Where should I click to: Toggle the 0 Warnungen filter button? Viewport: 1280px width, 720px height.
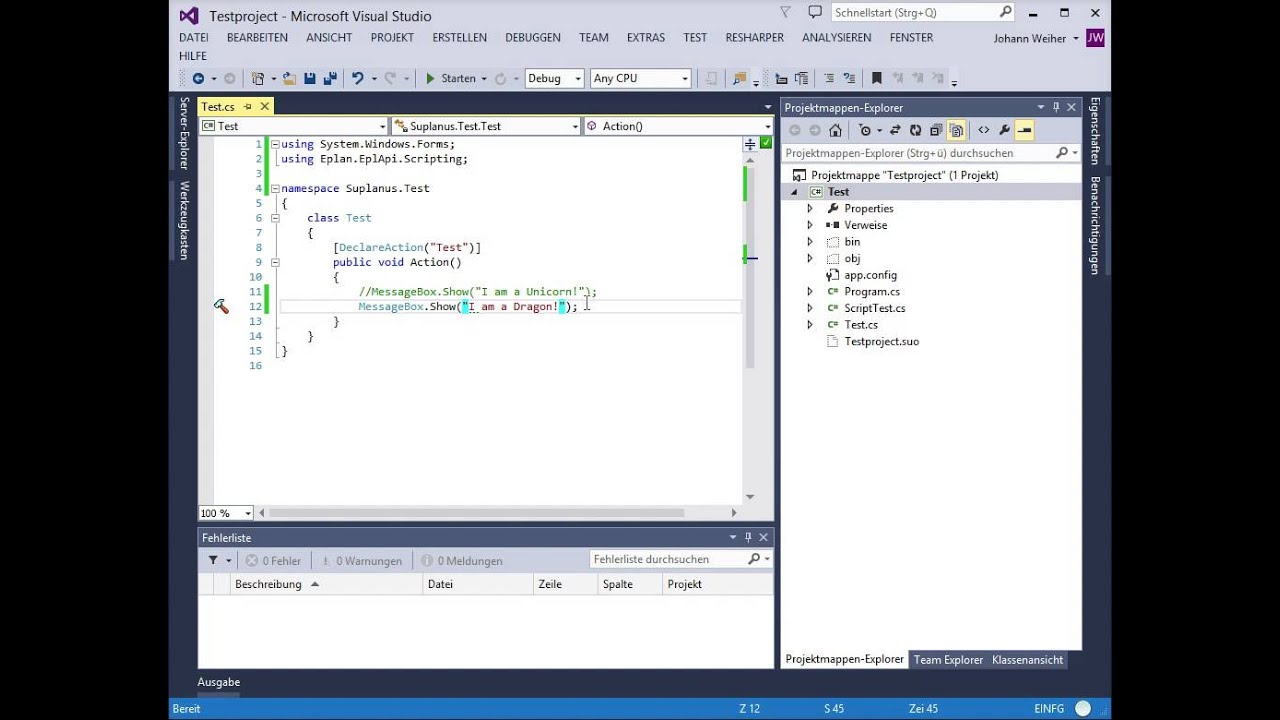click(x=361, y=561)
